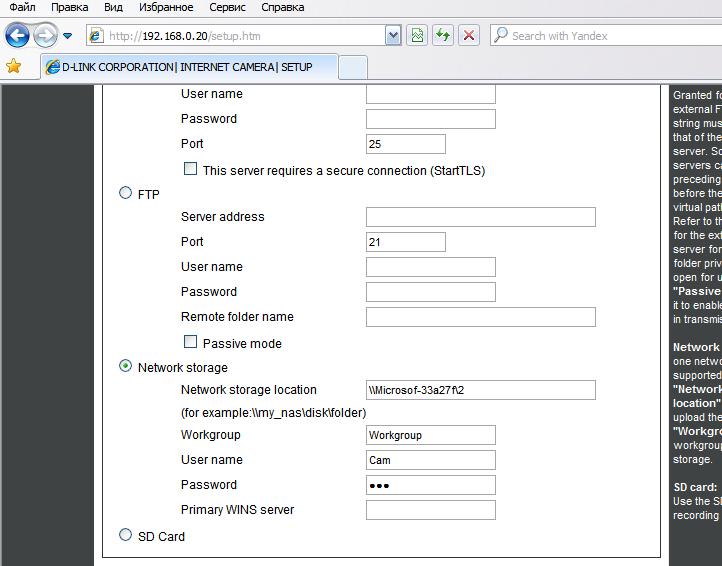Enable the StartTLS secure connection checkbox
This screenshot has height=566, width=722.
click(x=190, y=169)
